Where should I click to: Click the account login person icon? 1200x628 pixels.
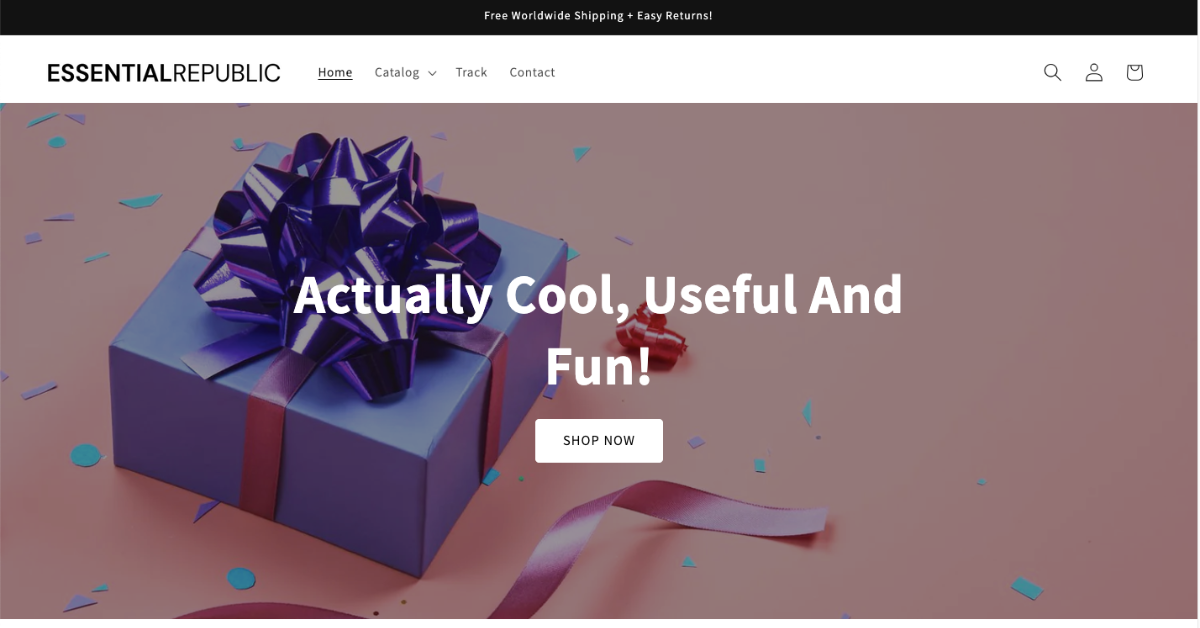coord(1094,72)
